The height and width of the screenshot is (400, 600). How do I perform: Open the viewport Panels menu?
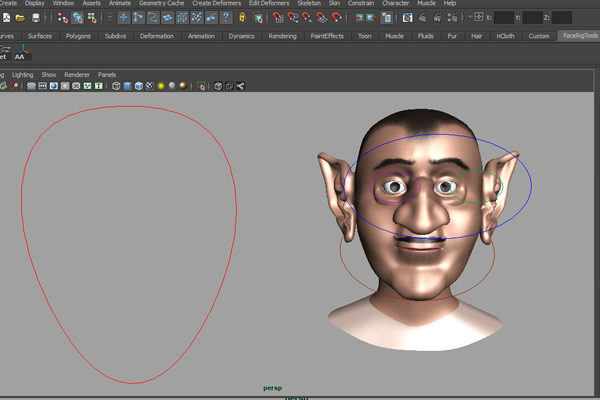click(x=107, y=75)
